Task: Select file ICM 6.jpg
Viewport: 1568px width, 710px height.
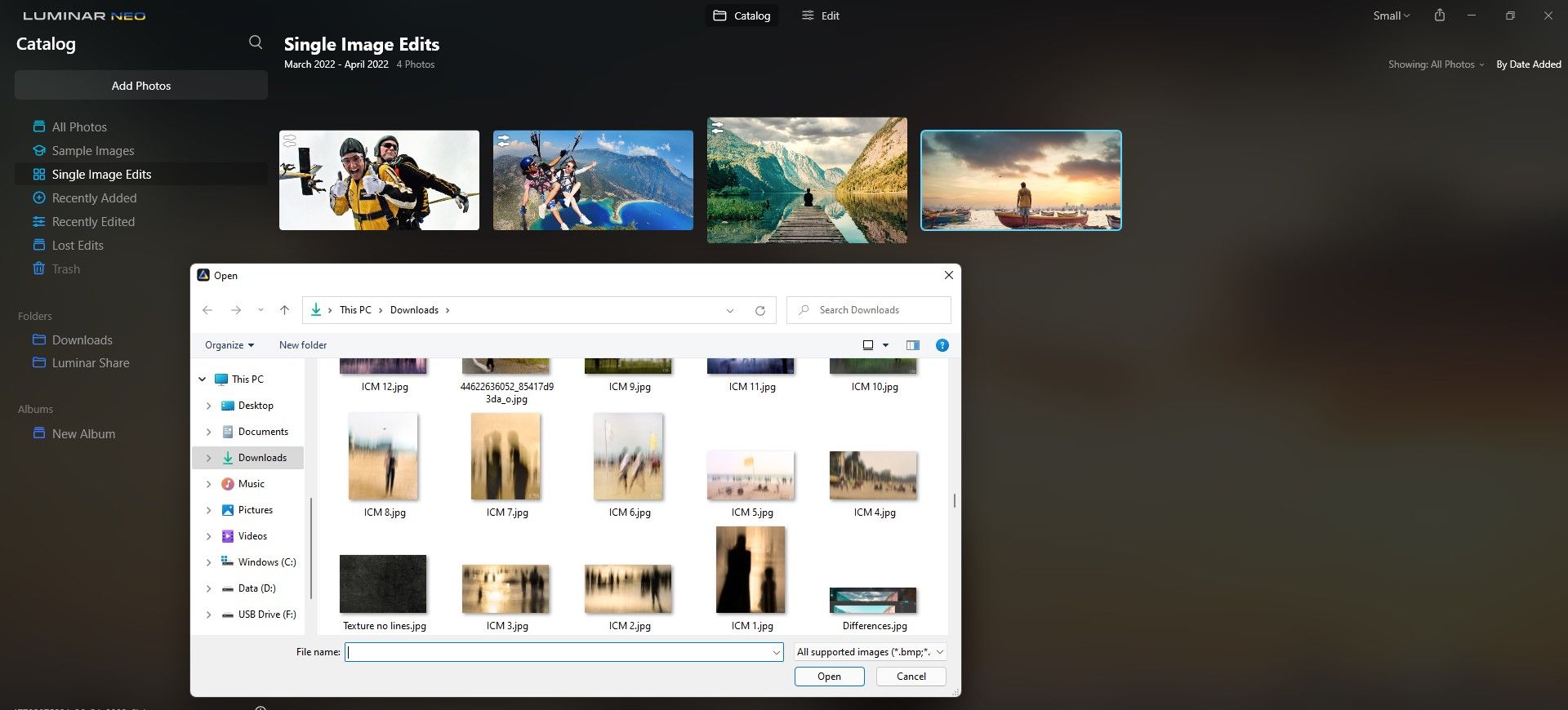Action: click(x=629, y=465)
